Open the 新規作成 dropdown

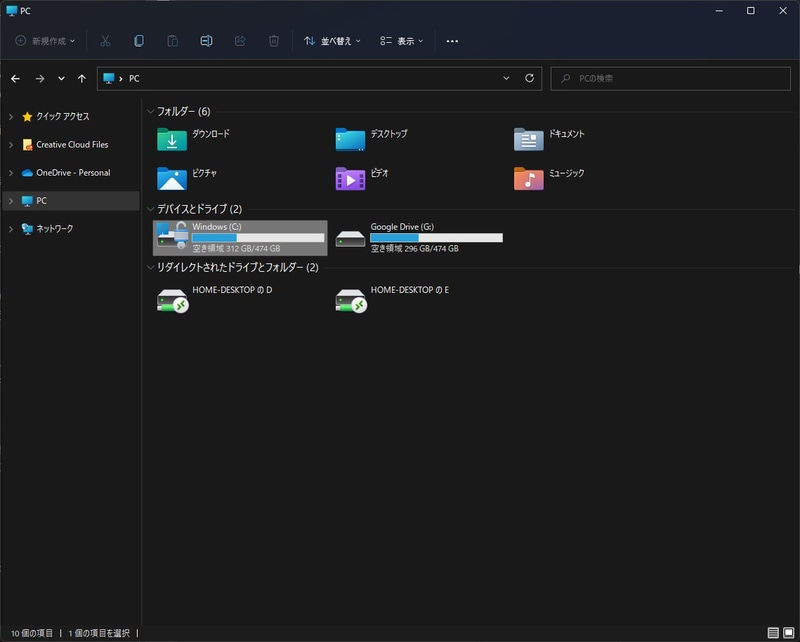[45, 41]
